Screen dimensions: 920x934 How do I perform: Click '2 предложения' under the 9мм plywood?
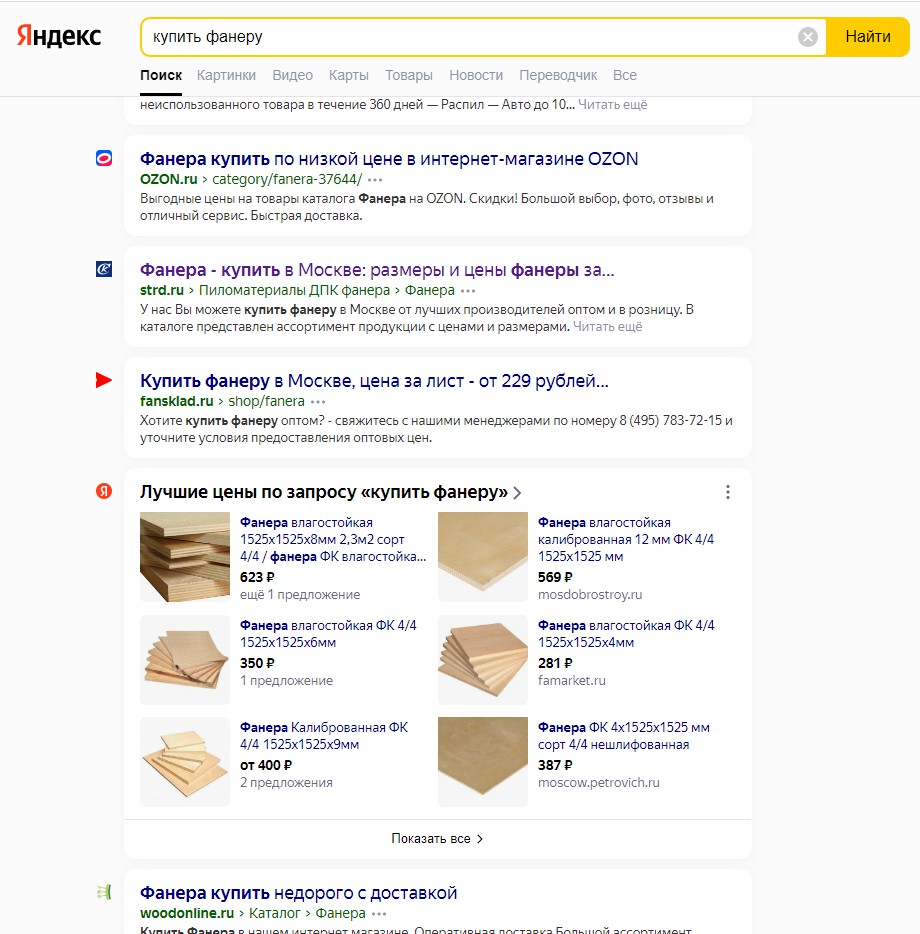[x=287, y=783]
